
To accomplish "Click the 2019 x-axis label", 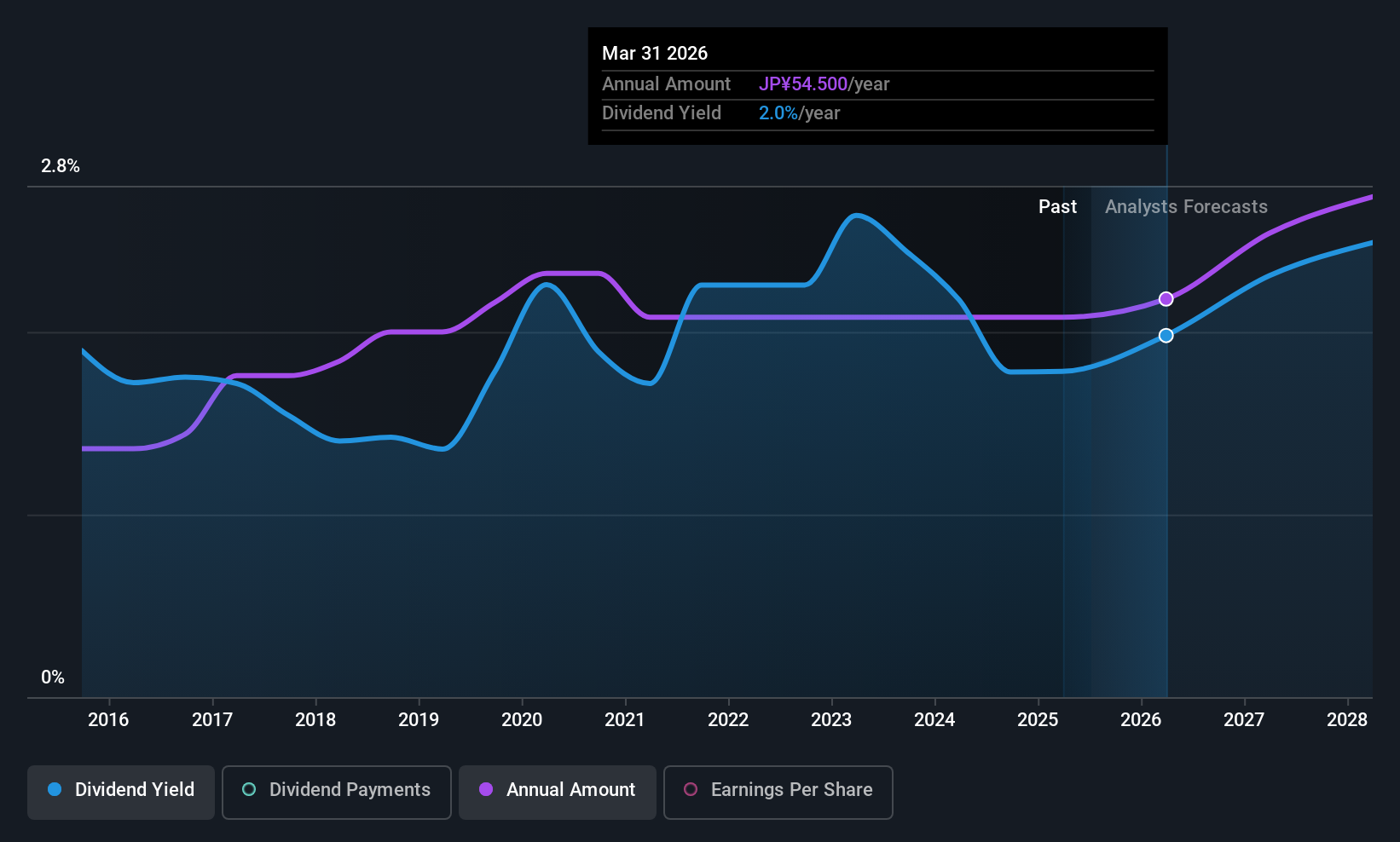I will pos(419,720).
